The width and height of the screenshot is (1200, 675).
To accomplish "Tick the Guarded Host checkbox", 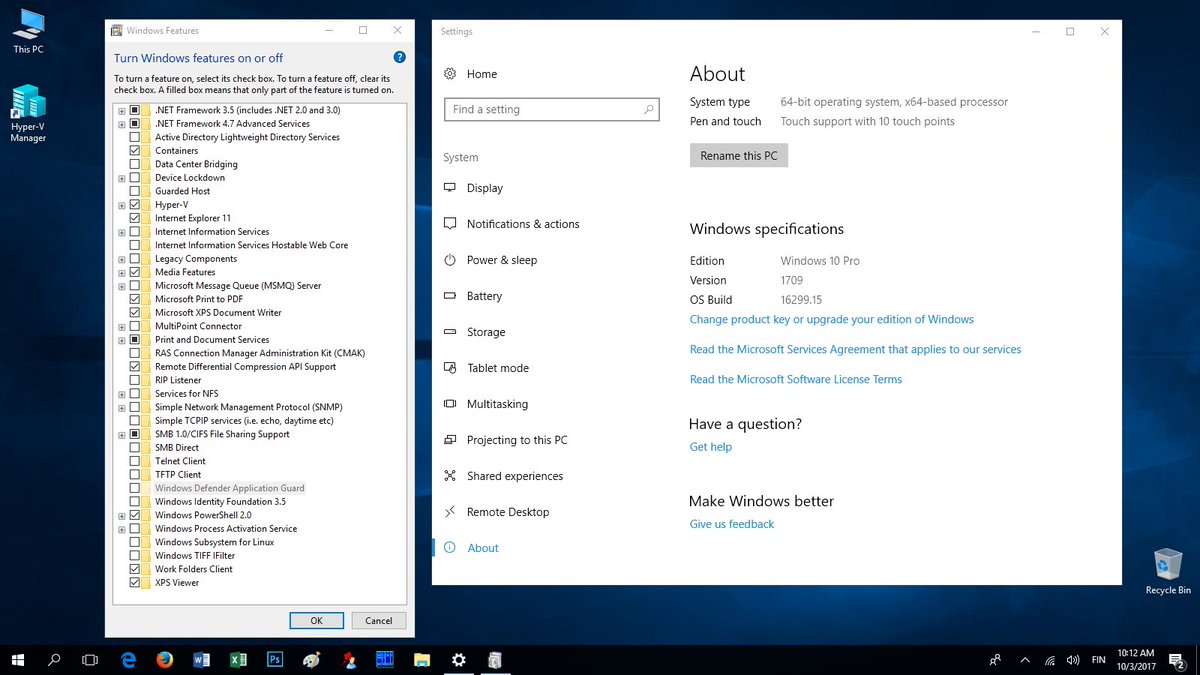I will (x=134, y=191).
